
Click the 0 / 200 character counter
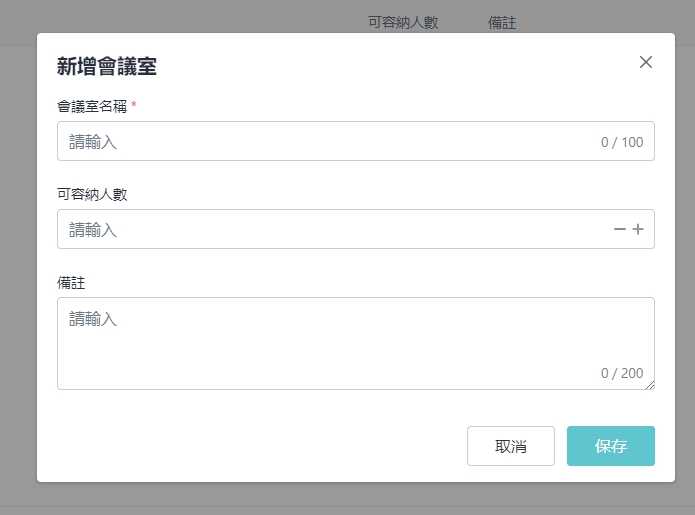(622, 373)
